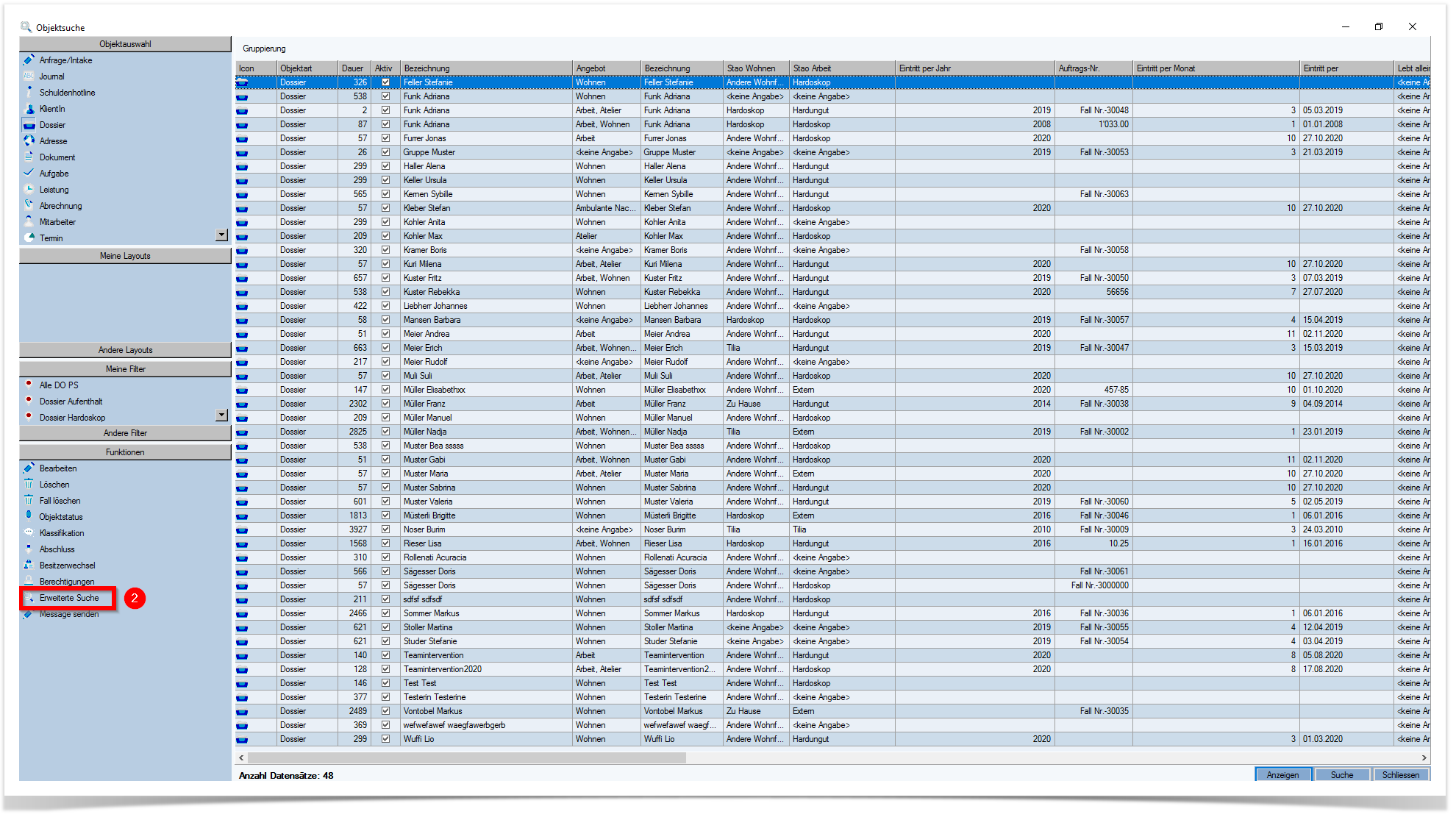1456x817 pixels.
Task: Select the Vontobel Markus name cell
Action: pos(486,711)
